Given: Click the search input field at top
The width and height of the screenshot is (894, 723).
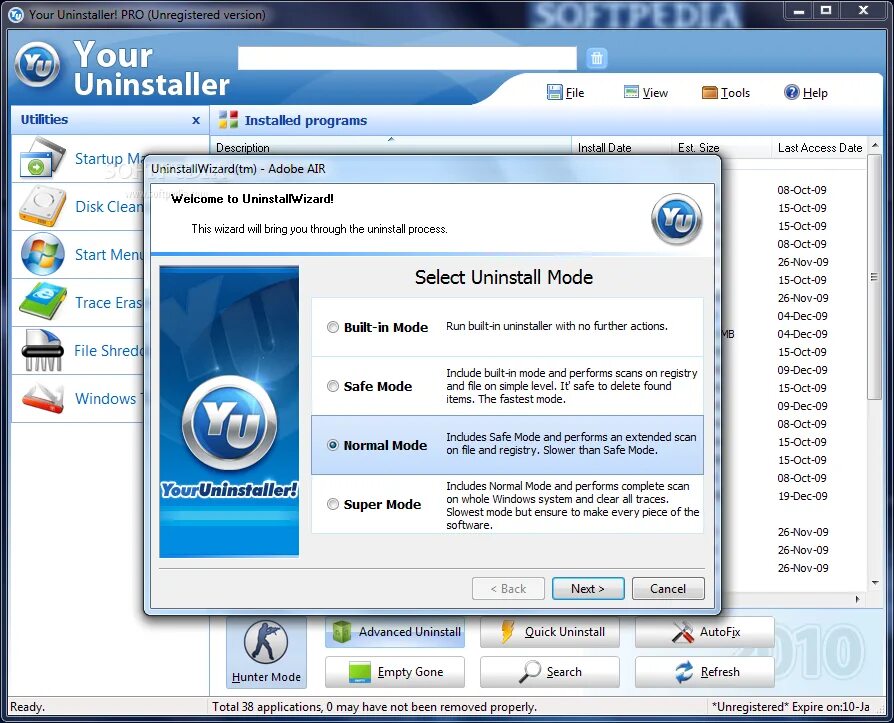Looking at the screenshot, I should coord(407,58).
